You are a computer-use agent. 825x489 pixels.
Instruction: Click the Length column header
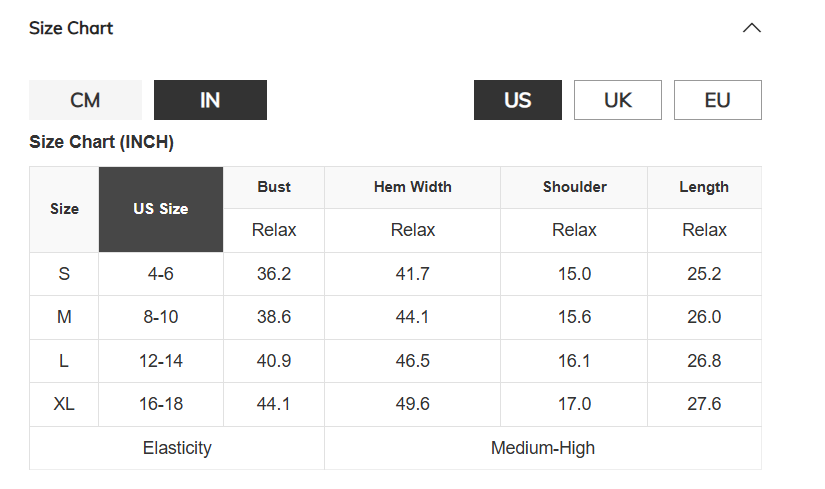705,187
